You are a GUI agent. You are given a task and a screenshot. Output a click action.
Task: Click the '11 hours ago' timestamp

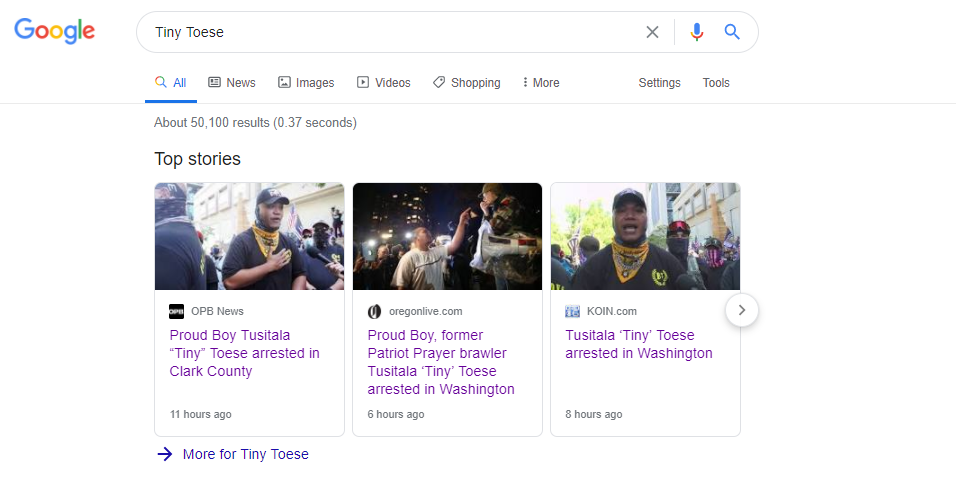201,414
